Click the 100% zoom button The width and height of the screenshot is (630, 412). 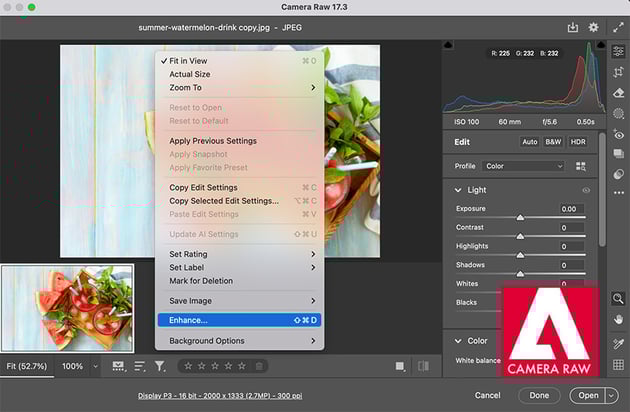72,366
